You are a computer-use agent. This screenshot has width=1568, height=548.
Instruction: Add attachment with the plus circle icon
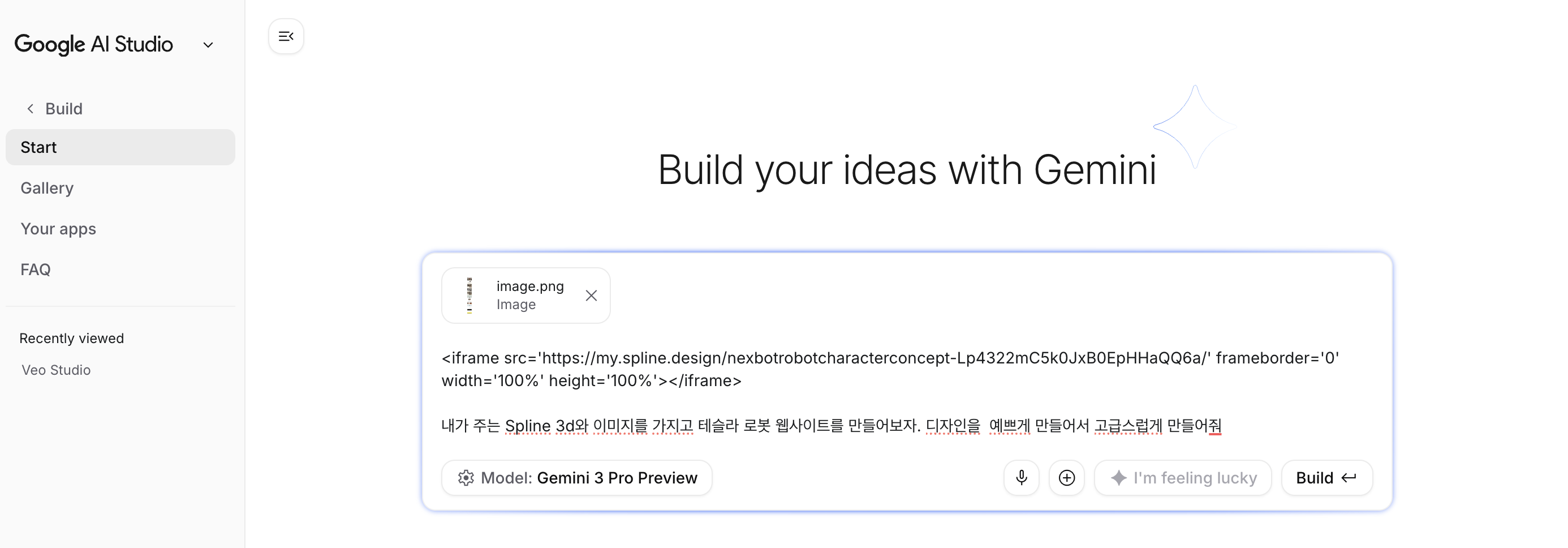[x=1066, y=477]
